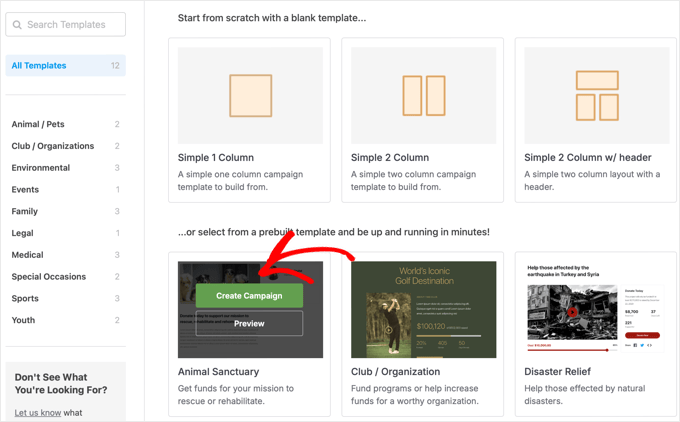Show Youth category templates
The width and height of the screenshot is (680, 422).
click(x=23, y=321)
